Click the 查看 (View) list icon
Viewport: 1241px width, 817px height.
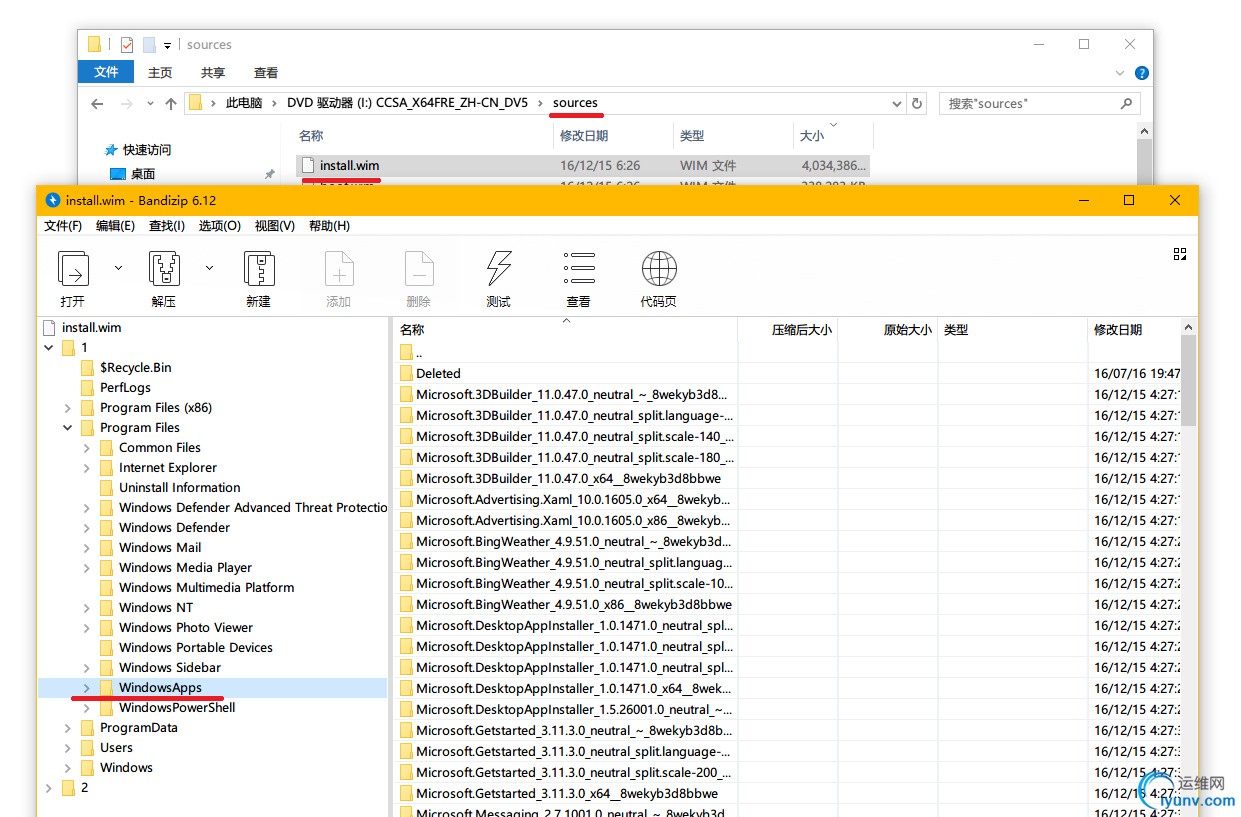pyautogui.click(x=579, y=268)
